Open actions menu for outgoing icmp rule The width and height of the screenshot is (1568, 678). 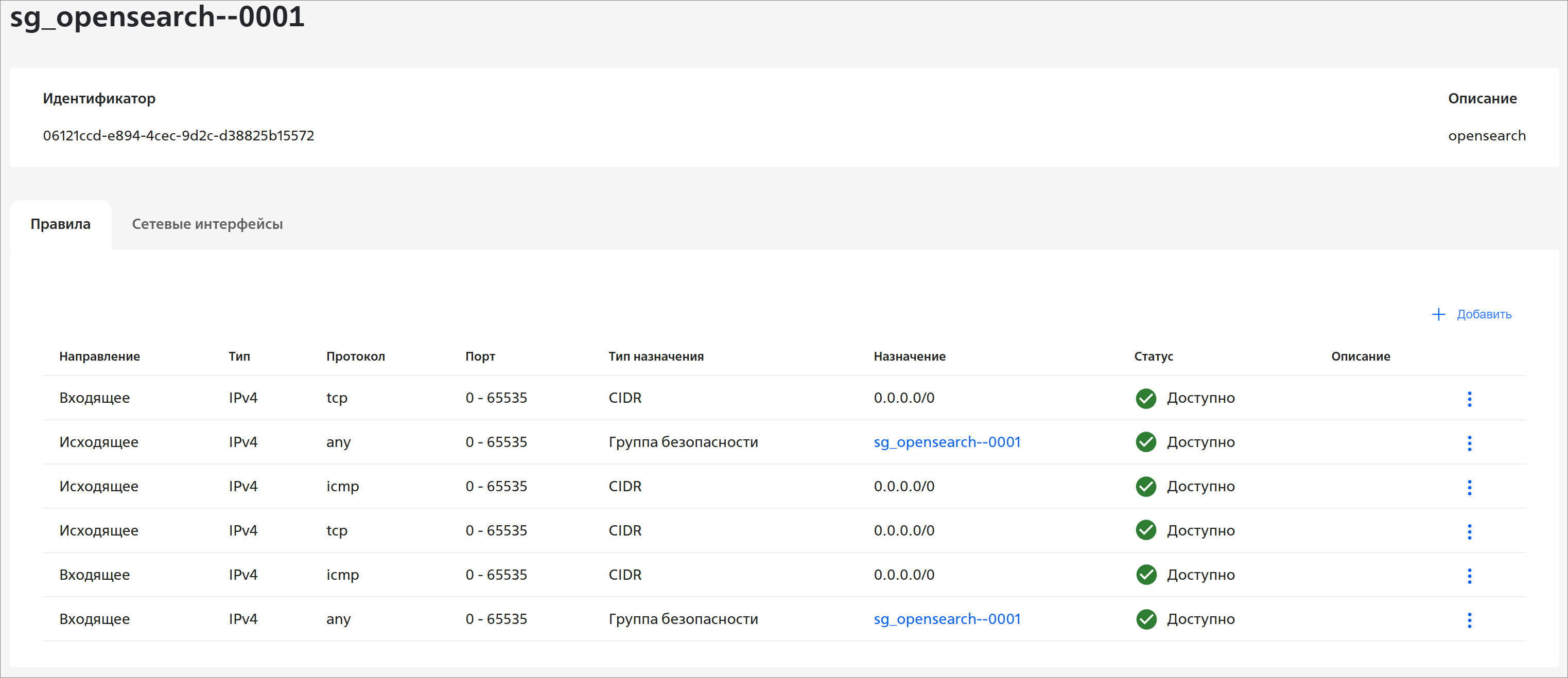click(x=1469, y=487)
